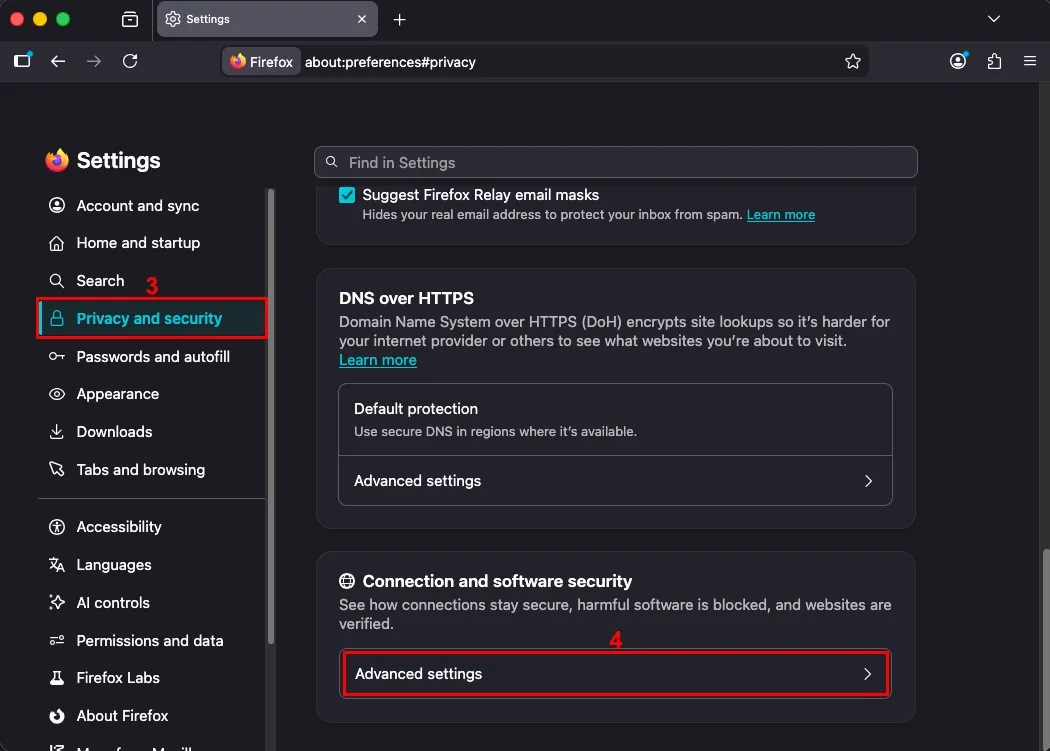Open a new tab with plus icon
This screenshot has height=751, width=1050.
coord(399,19)
